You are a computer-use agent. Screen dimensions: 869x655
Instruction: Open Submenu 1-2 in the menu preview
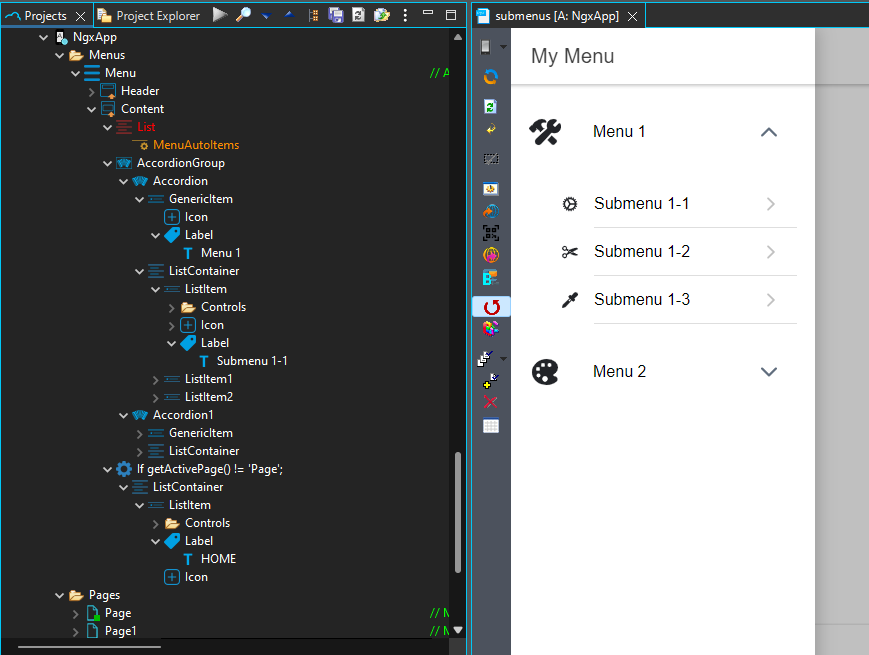pos(641,252)
